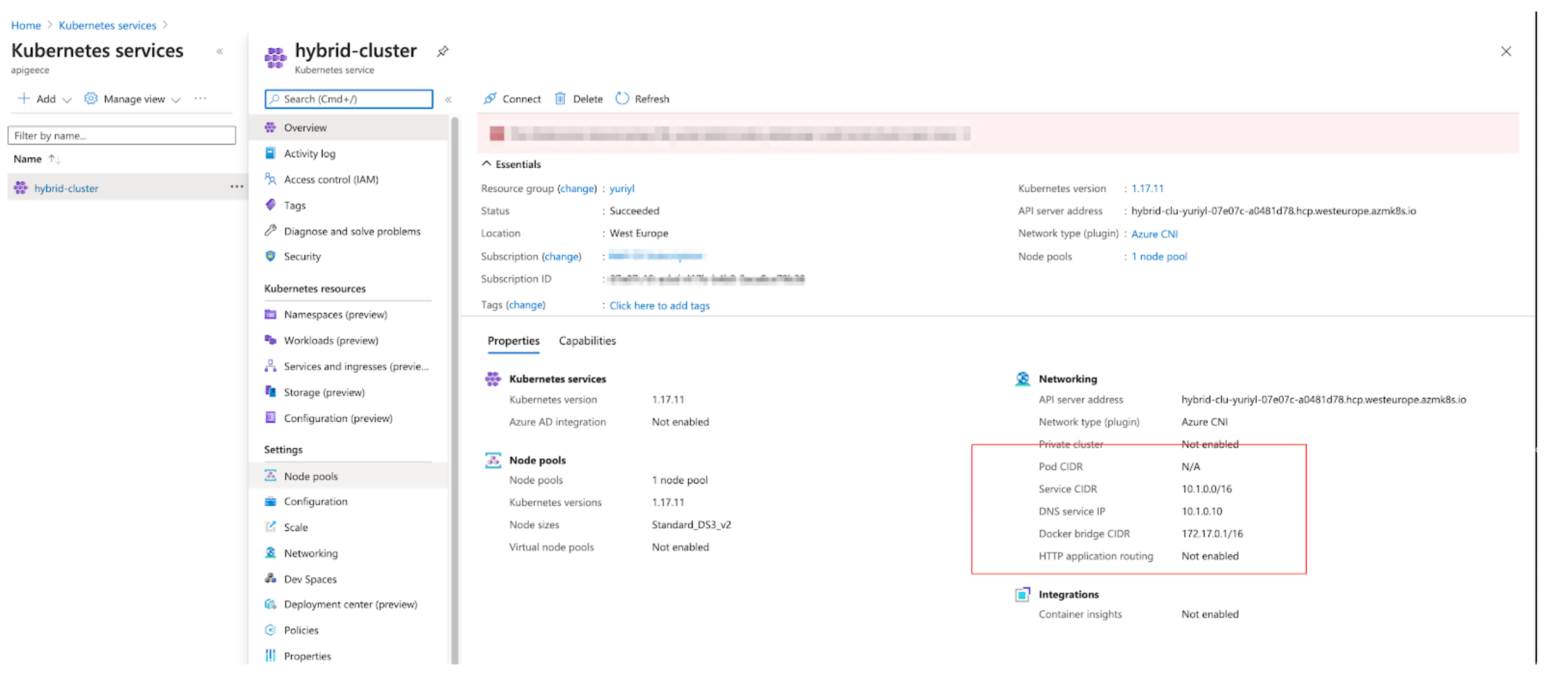Click the Workloads (preview) icon

[271, 340]
